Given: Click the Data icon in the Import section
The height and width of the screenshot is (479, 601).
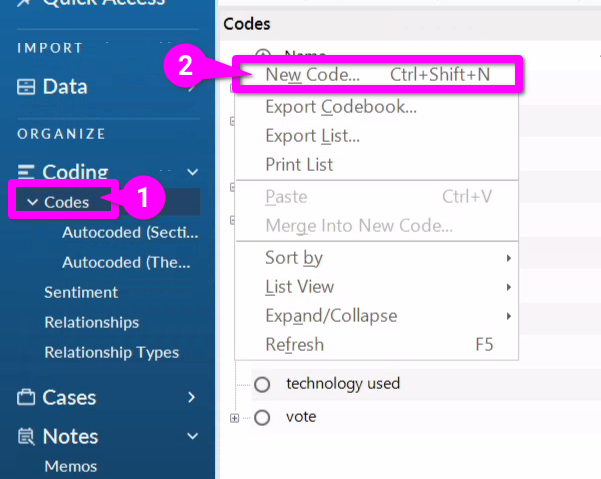Looking at the screenshot, I should (x=27, y=87).
